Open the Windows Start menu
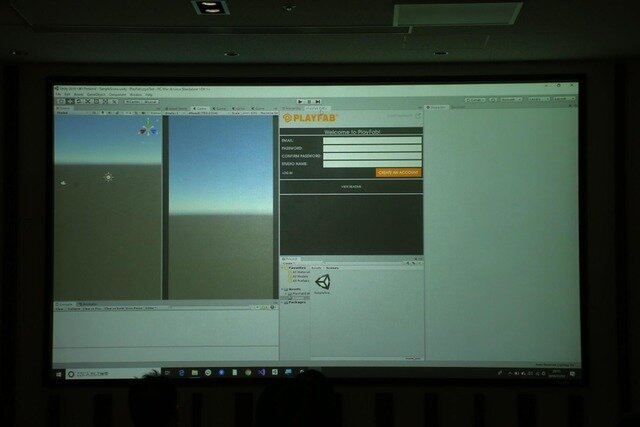 tap(59, 374)
